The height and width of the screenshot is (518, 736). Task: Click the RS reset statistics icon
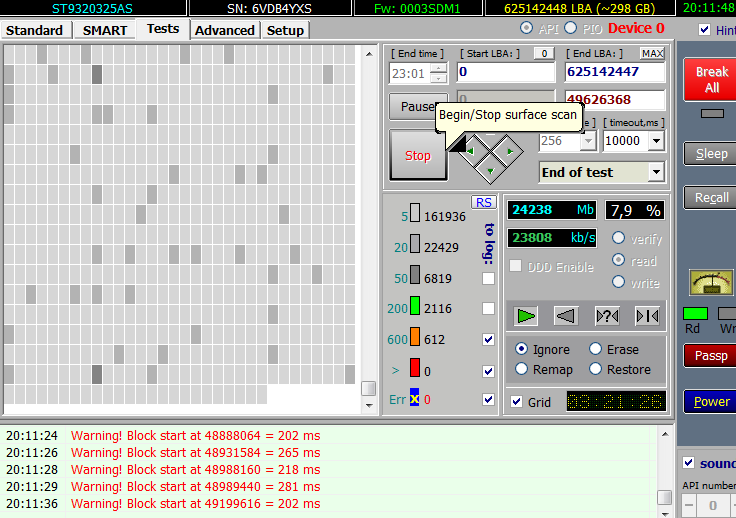[x=484, y=202]
